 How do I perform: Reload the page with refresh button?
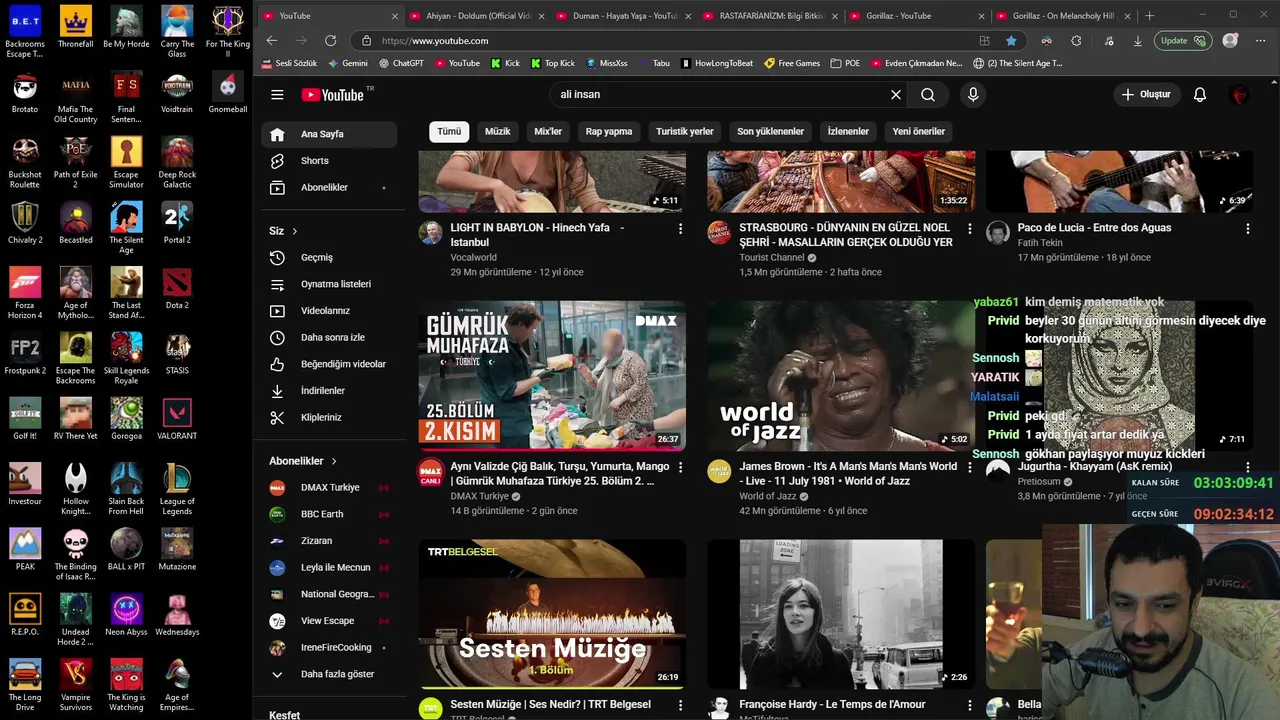pyautogui.click(x=330, y=41)
